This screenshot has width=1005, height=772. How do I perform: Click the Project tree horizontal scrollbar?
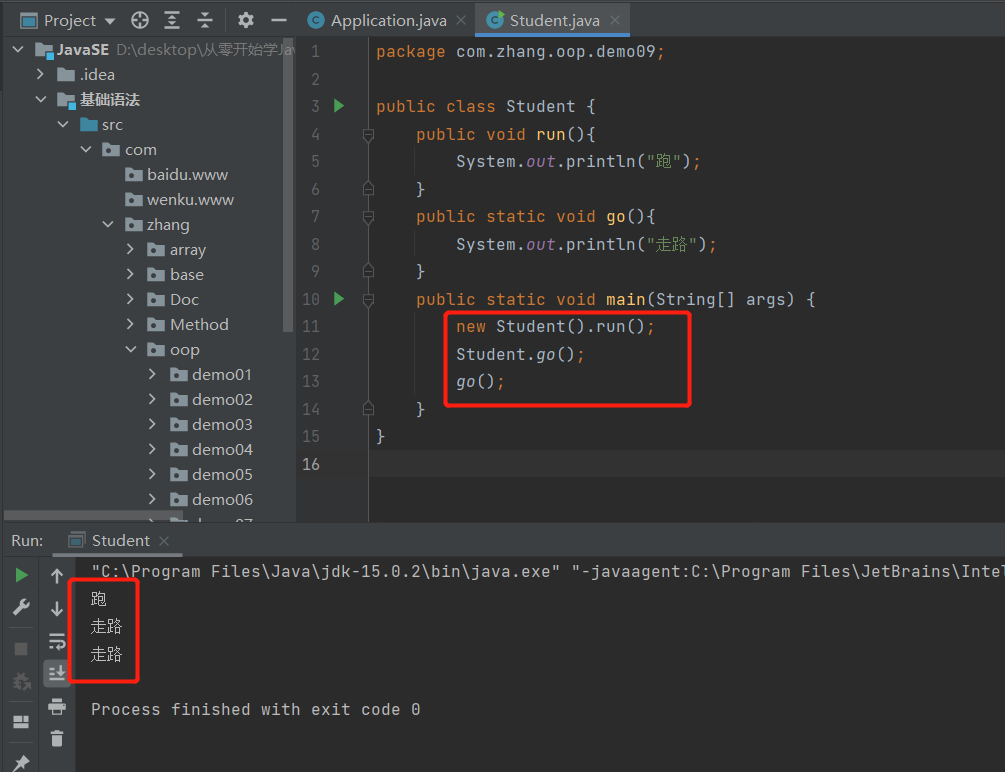[94, 516]
